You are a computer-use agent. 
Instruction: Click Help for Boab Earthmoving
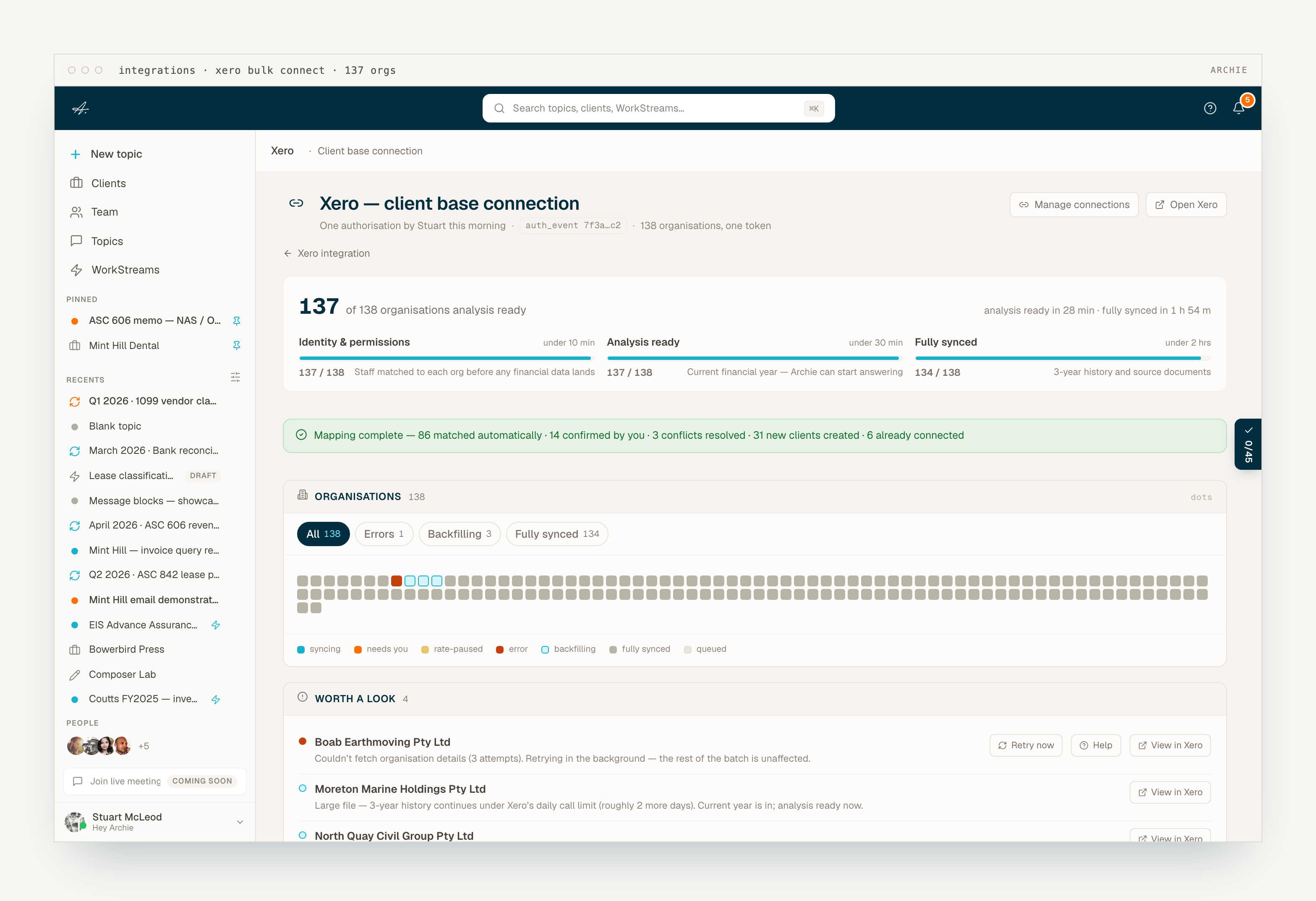pyautogui.click(x=1096, y=745)
